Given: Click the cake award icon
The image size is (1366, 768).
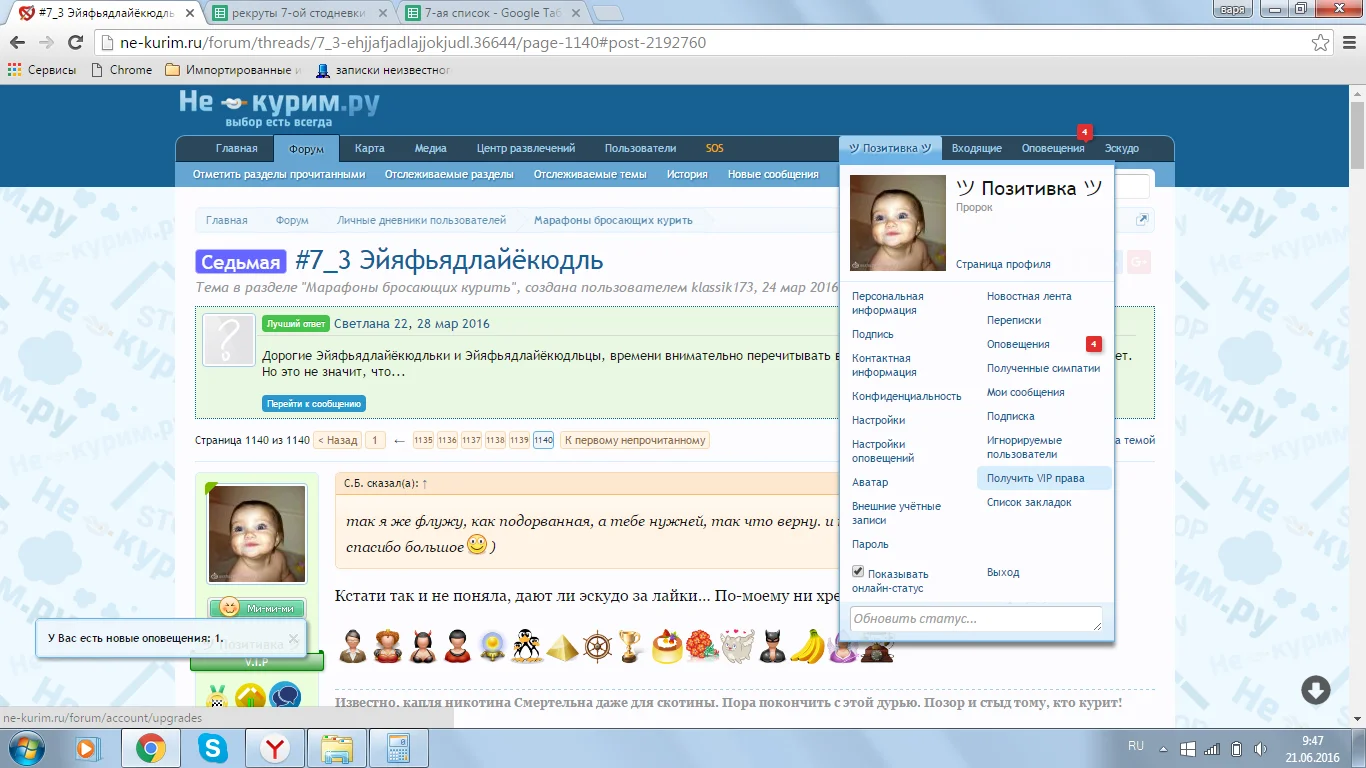Looking at the screenshot, I should [x=667, y=646].
